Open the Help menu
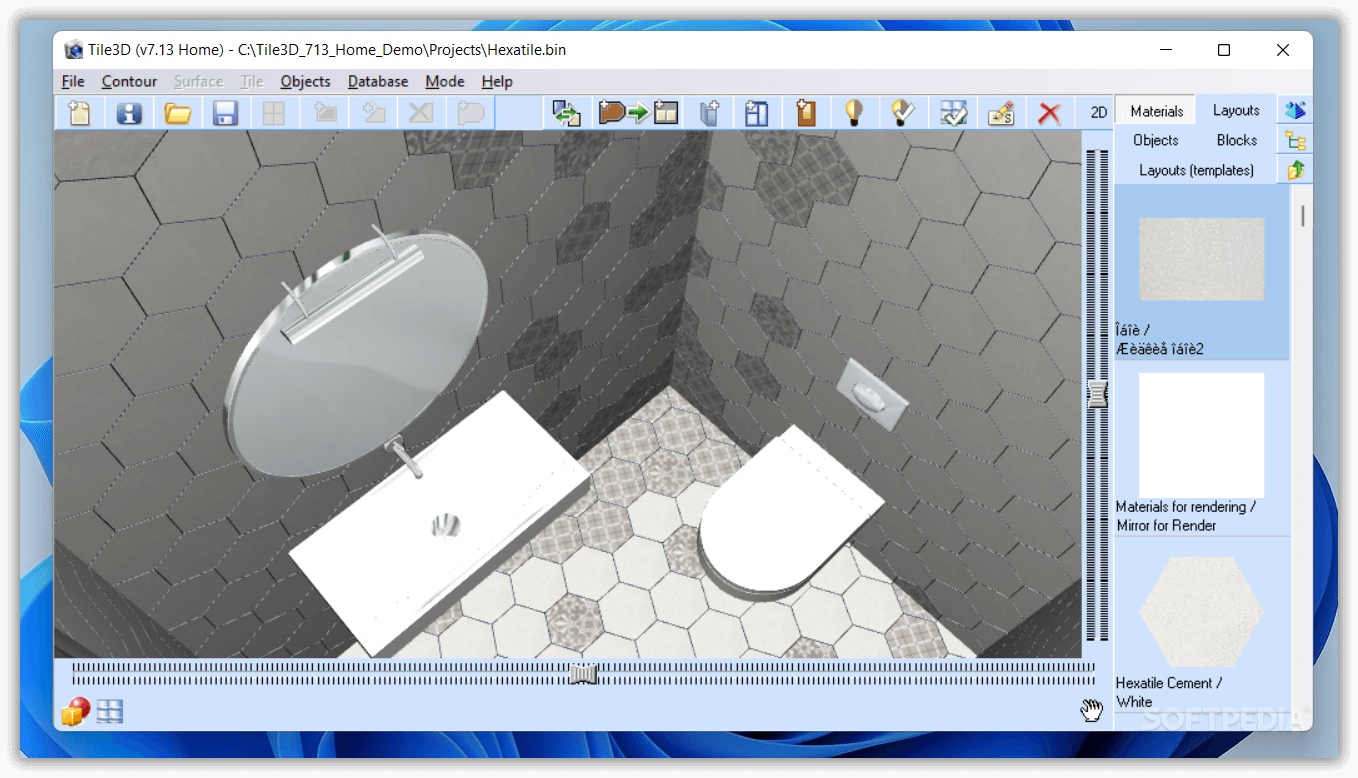The width and height of the screenshot is (1358, 778). click(x=497, y=81)
